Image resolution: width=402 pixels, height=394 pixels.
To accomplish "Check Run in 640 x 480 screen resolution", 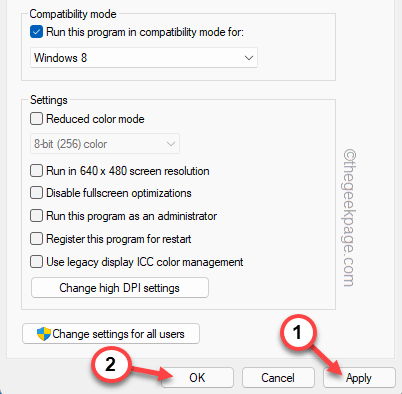I will [x=36, y=171].
